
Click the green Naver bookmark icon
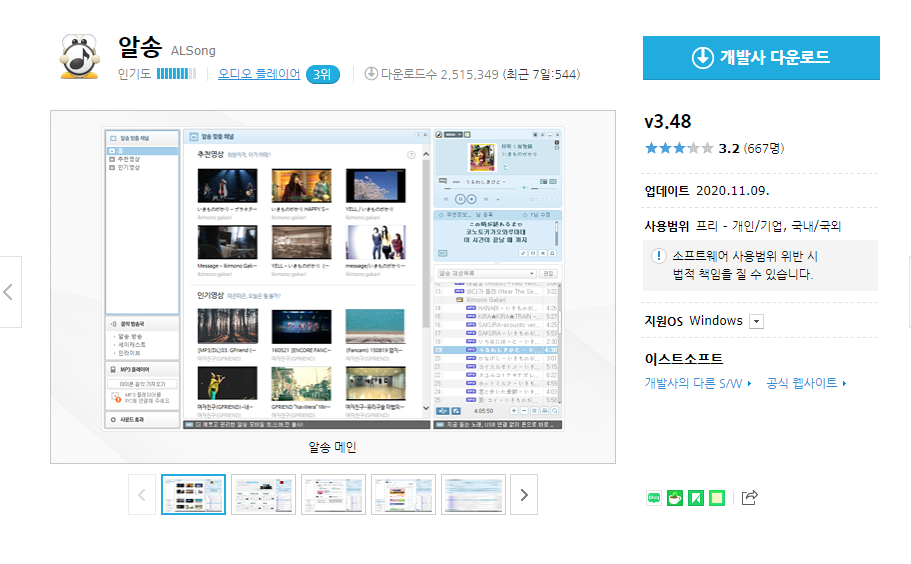(695, 498)
